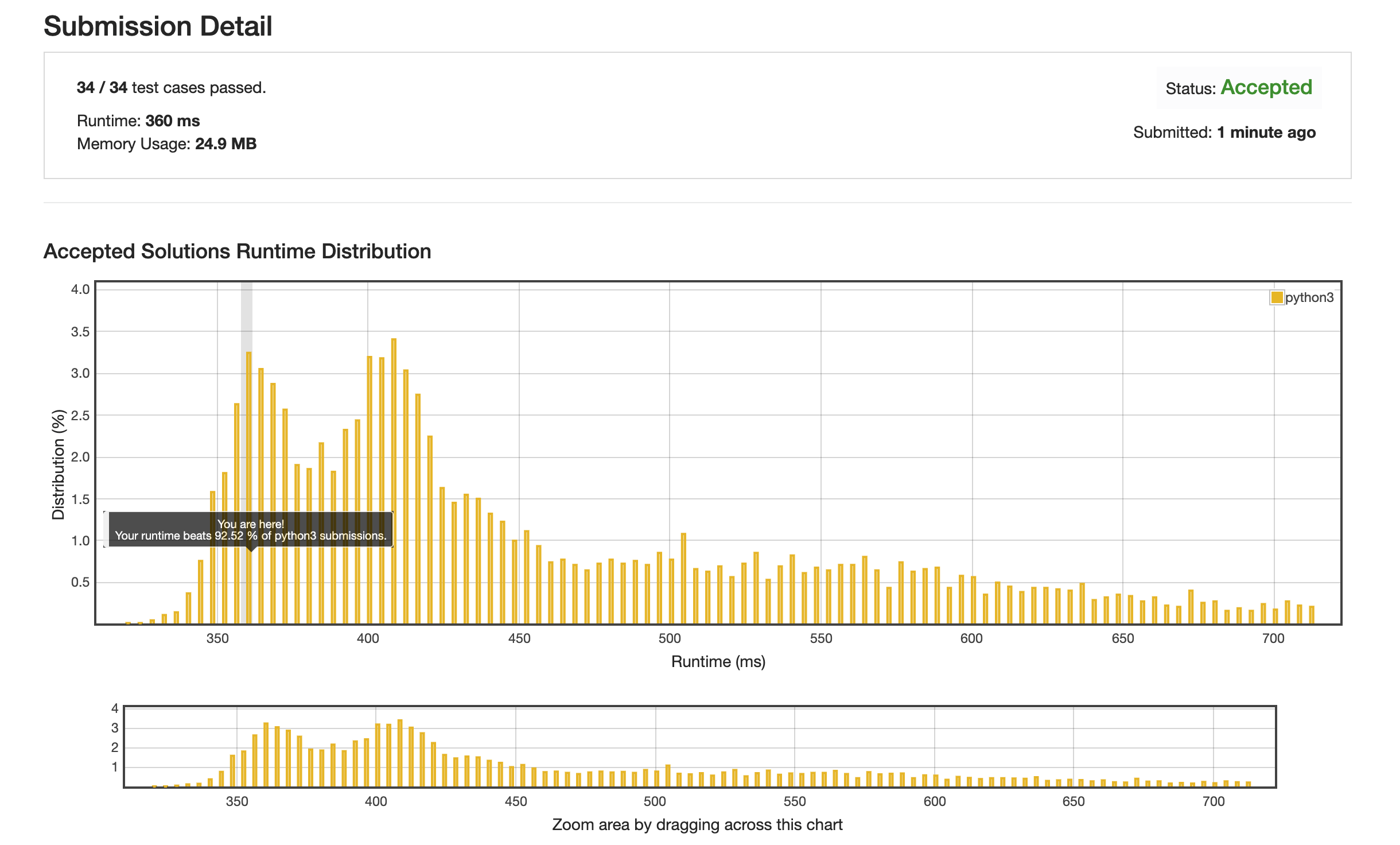1400x845 pixels.
Task: Click the '1 minute ago' submitted time
Action: coord(1266,133)
